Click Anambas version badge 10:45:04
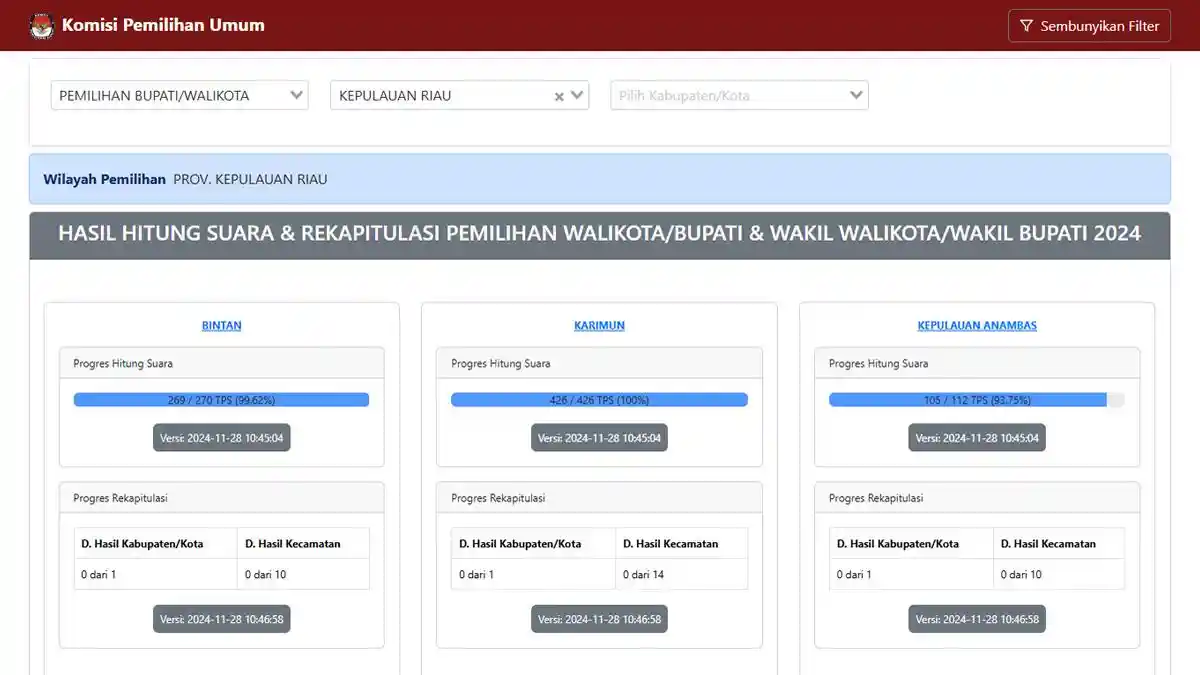Screen dimensions: 1200x675 pyautogui.click(x=977, y=438)
